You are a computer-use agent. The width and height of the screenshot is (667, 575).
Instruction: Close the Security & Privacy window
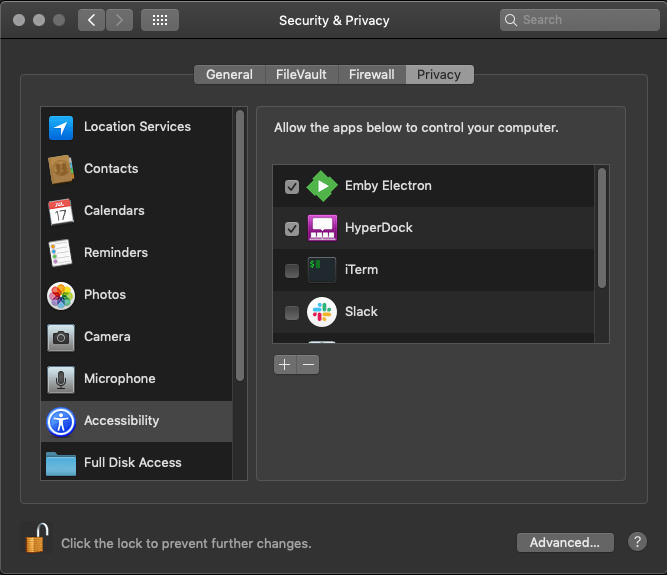pos(19,20)
